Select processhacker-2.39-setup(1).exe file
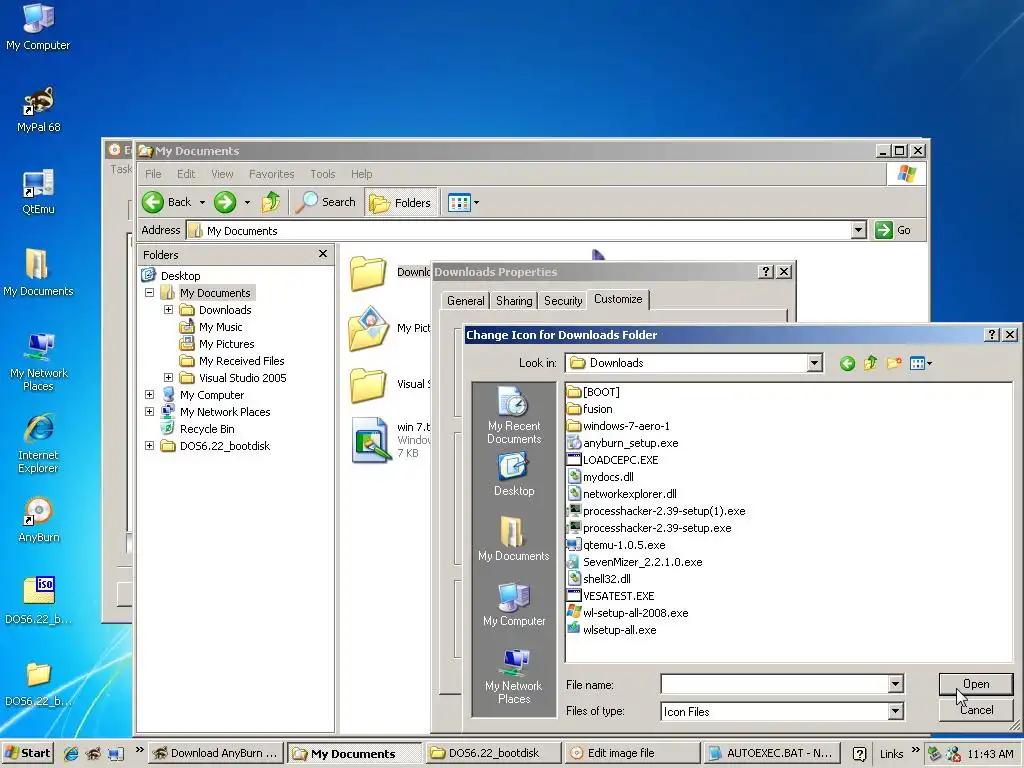This screenshot has height=768, width=1024. tap(656, 511)
